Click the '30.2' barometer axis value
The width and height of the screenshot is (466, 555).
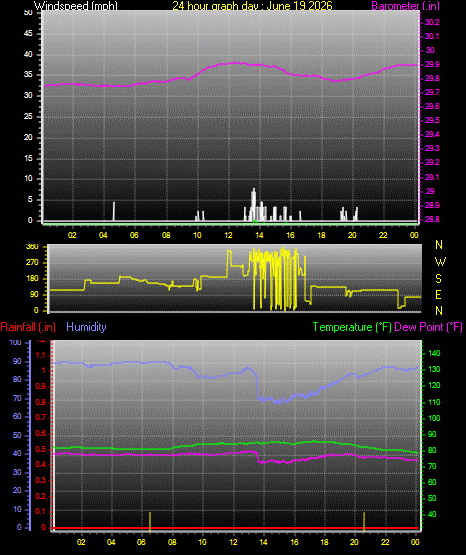tap(432, 22)
